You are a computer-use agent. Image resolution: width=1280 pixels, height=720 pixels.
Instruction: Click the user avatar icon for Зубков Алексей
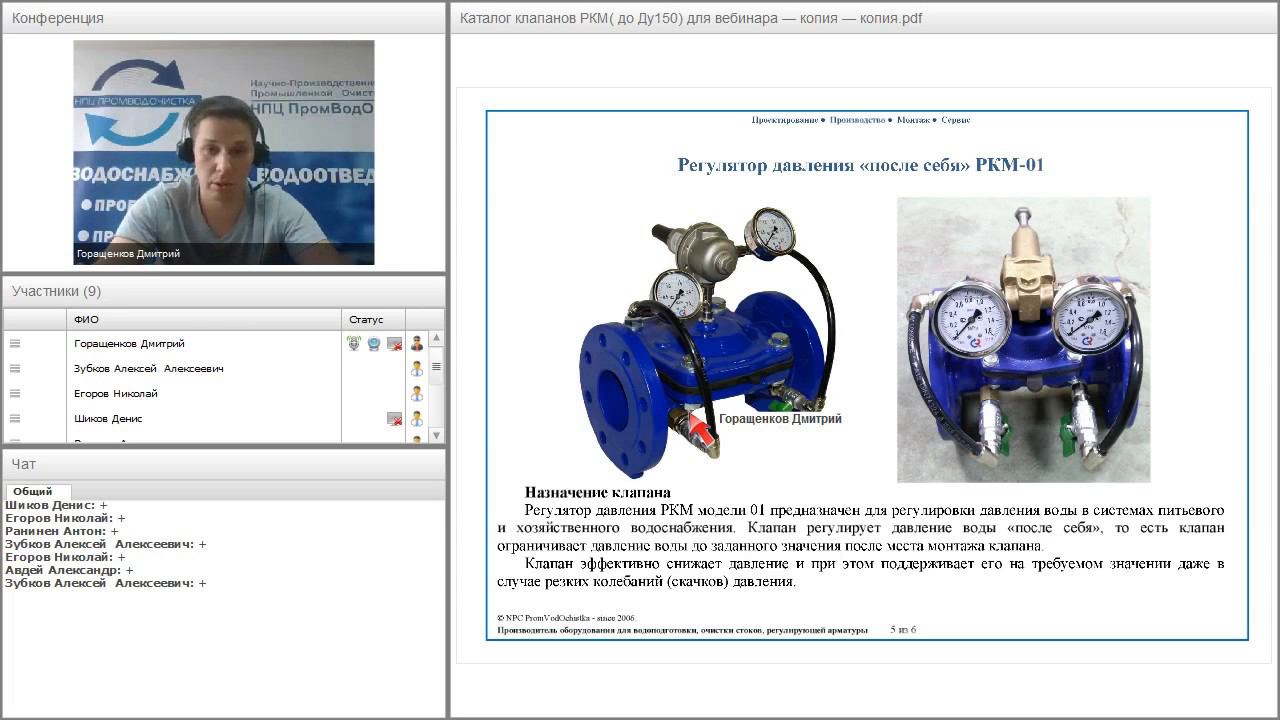[x=417, y=368]
